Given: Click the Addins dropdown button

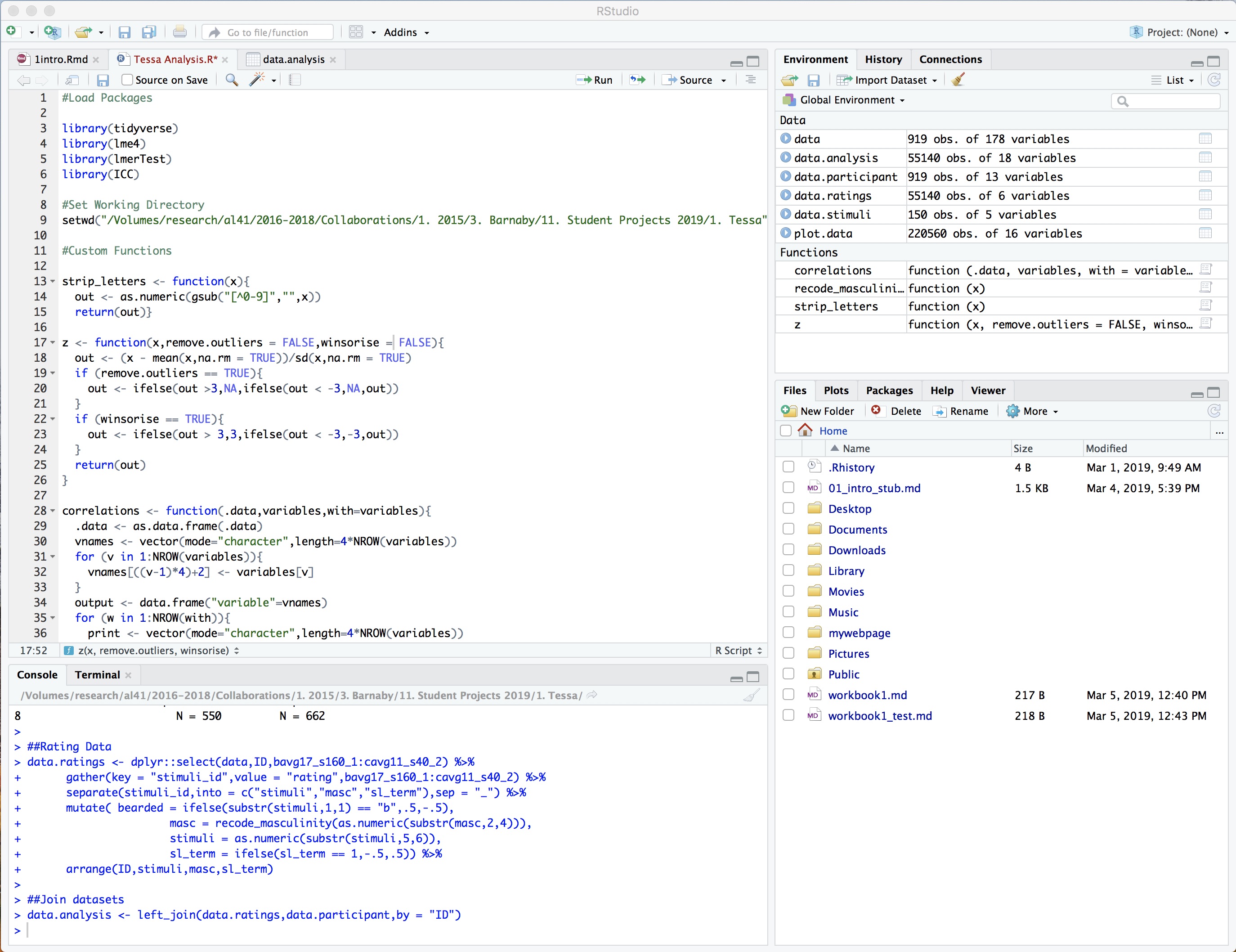Looking at the screenshot, I should pos(405,32).
